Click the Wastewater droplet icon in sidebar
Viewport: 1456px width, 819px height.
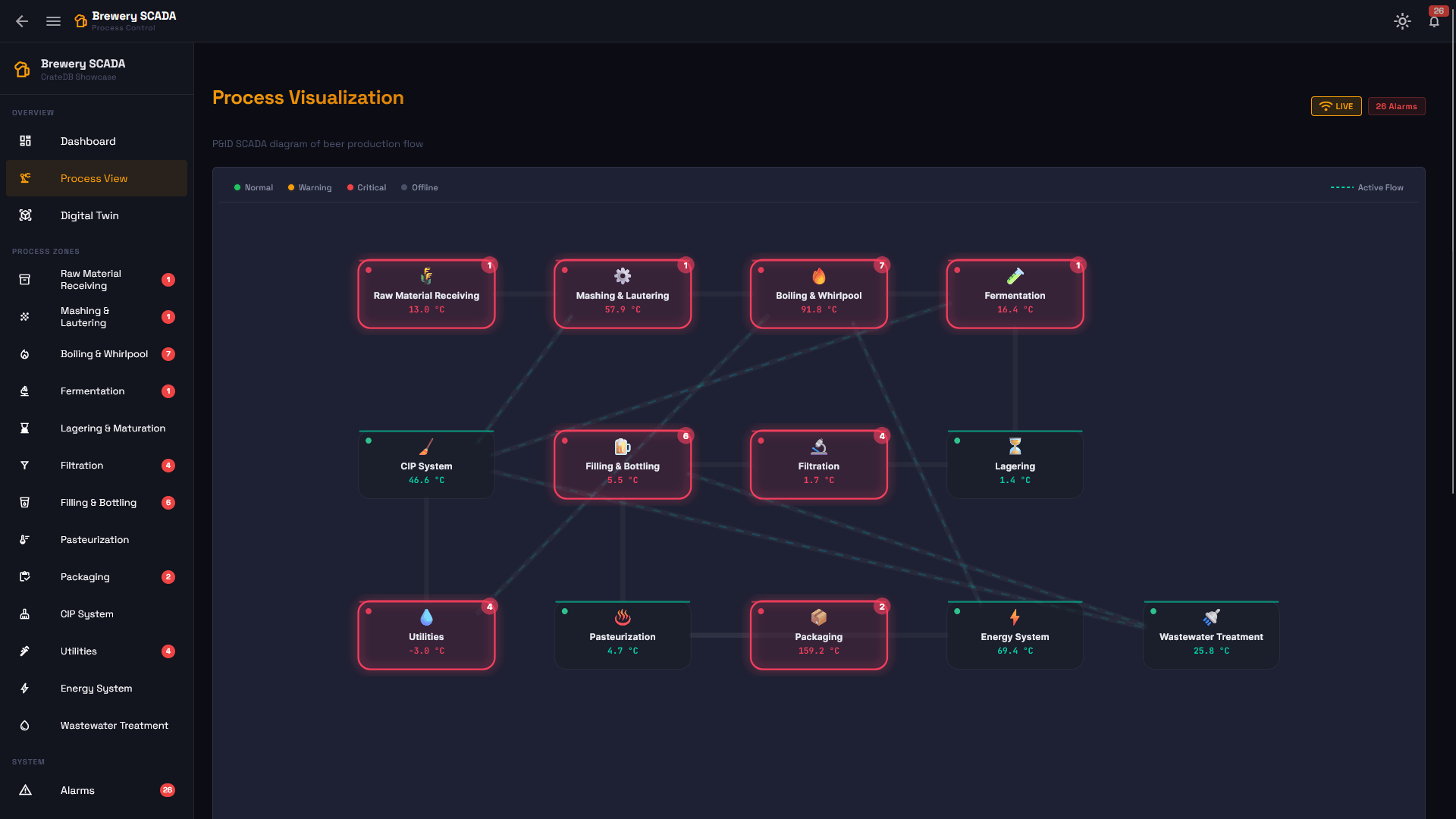pos(25,726)
